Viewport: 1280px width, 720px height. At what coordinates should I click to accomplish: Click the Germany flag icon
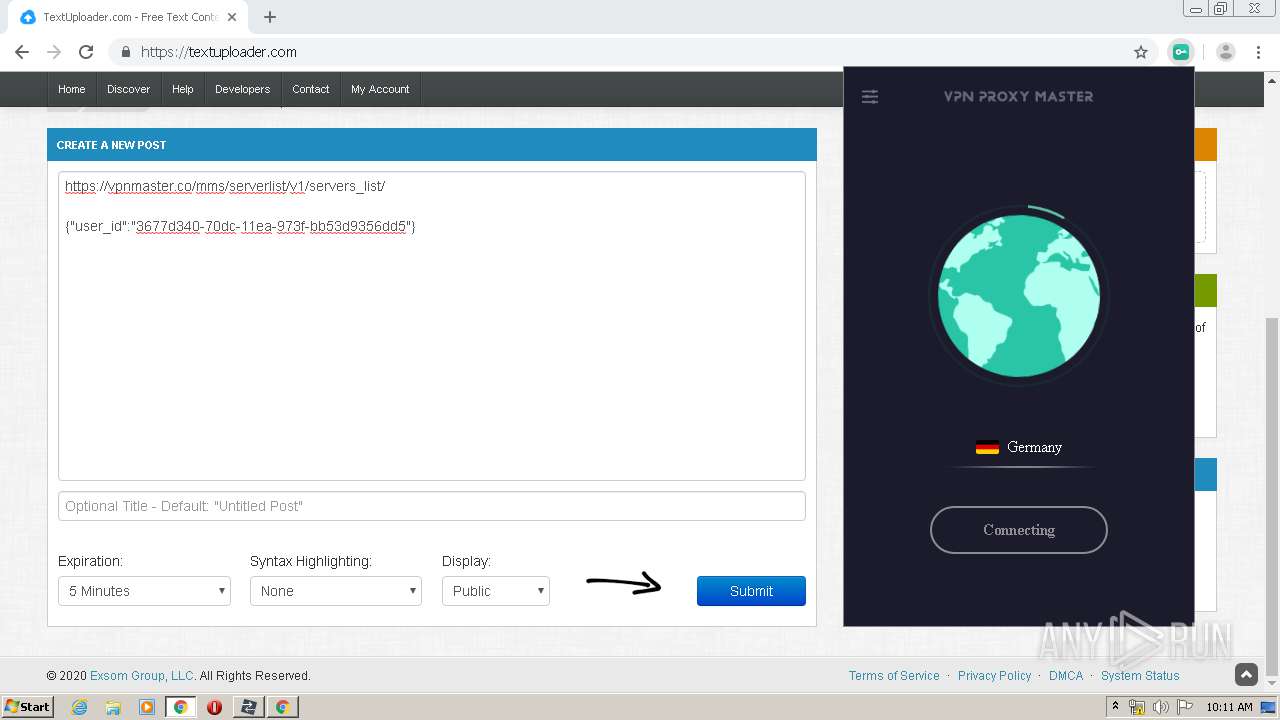[x=987, y=447]
